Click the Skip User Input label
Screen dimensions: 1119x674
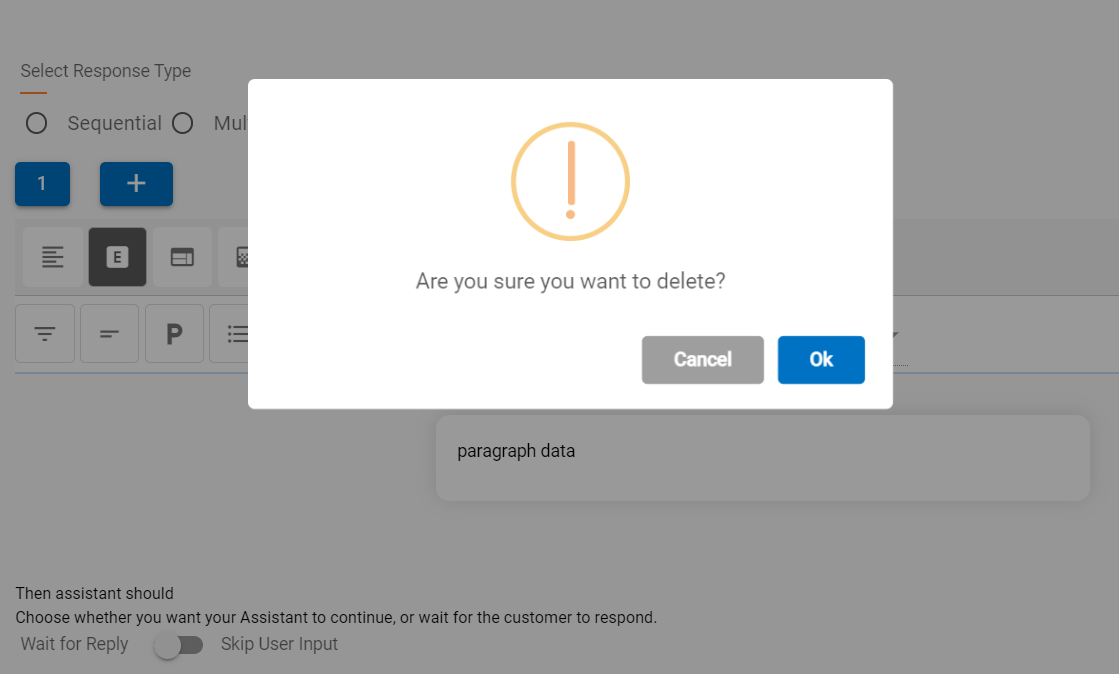coord(279,644)
